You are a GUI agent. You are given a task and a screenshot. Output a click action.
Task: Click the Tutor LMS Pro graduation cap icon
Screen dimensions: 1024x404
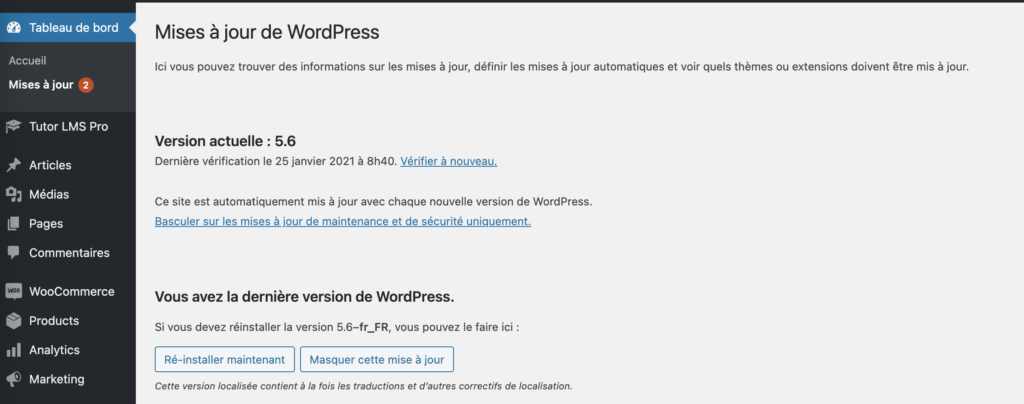tap(14, 127)
